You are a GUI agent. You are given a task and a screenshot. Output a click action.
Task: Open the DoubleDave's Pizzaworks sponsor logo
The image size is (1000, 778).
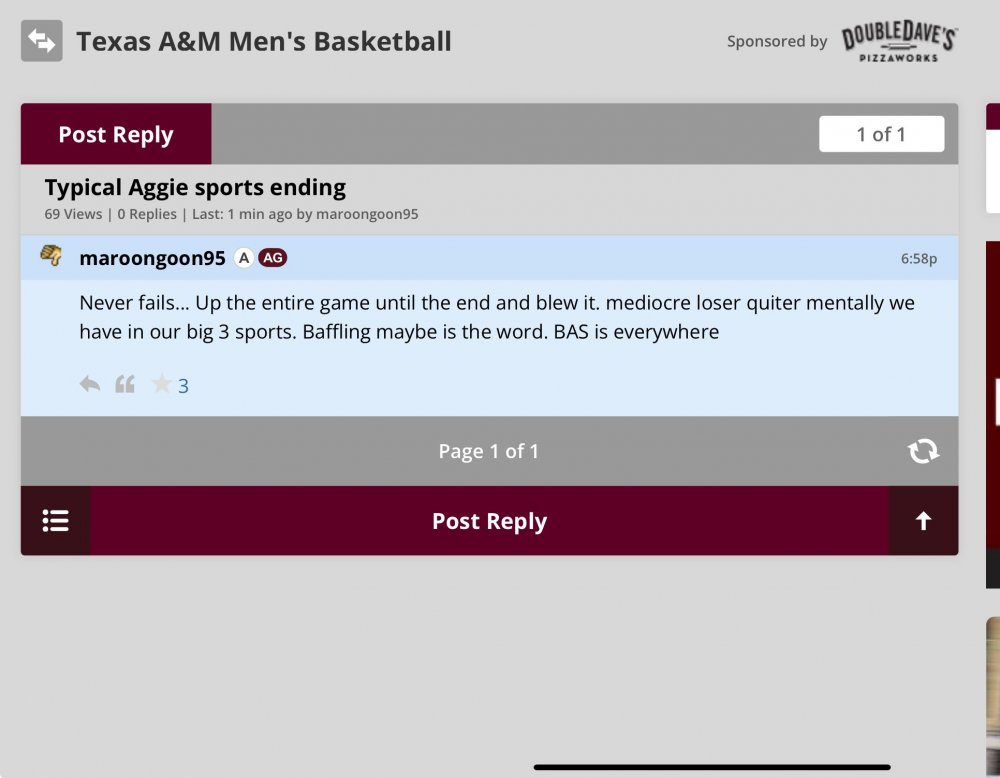point(899,42)
